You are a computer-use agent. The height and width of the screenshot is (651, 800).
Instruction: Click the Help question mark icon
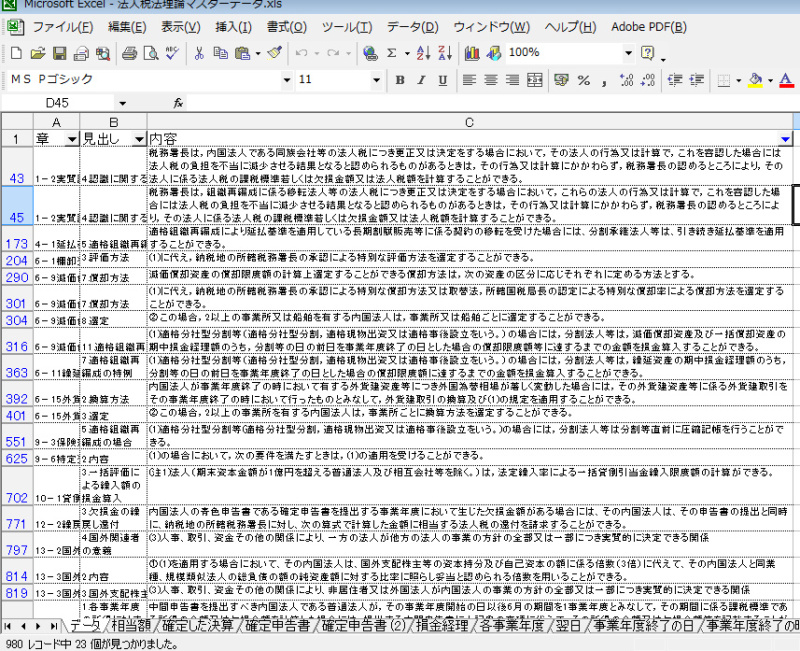[647, 53]
